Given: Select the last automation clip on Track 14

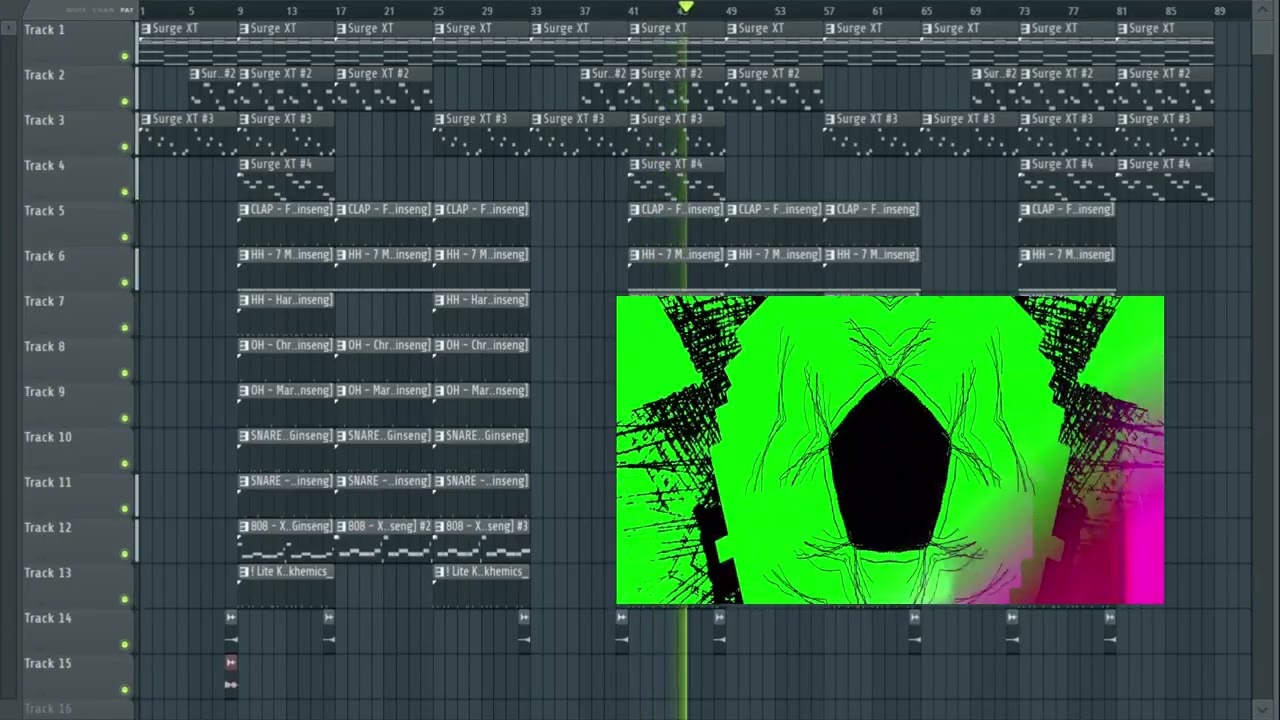Looking at the screenshot, I should click(x=1110, y=628).
